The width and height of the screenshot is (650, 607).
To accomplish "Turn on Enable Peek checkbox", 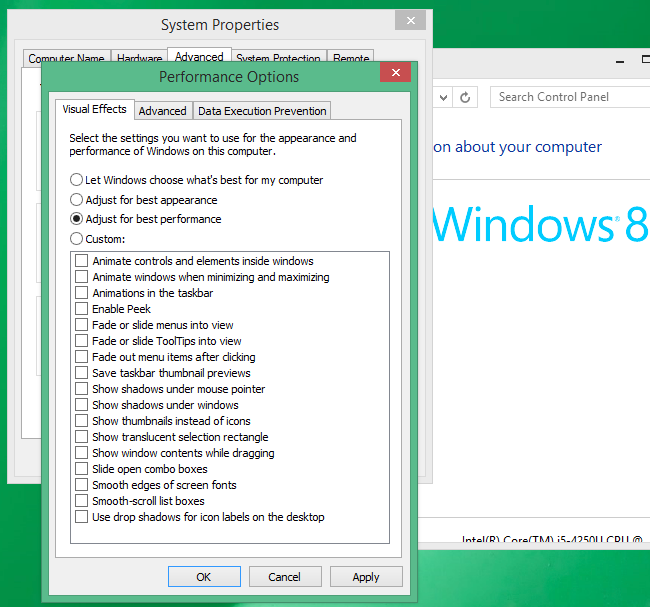I will coord(82,309).
